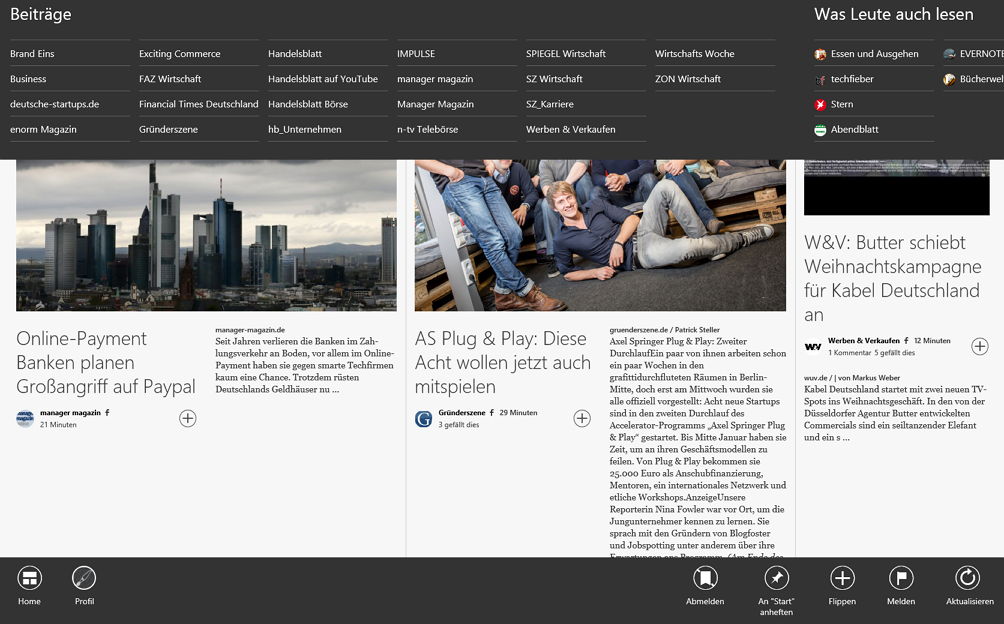
Task: Open lowercase manager magazin source
Action: [x=435, y=79]
